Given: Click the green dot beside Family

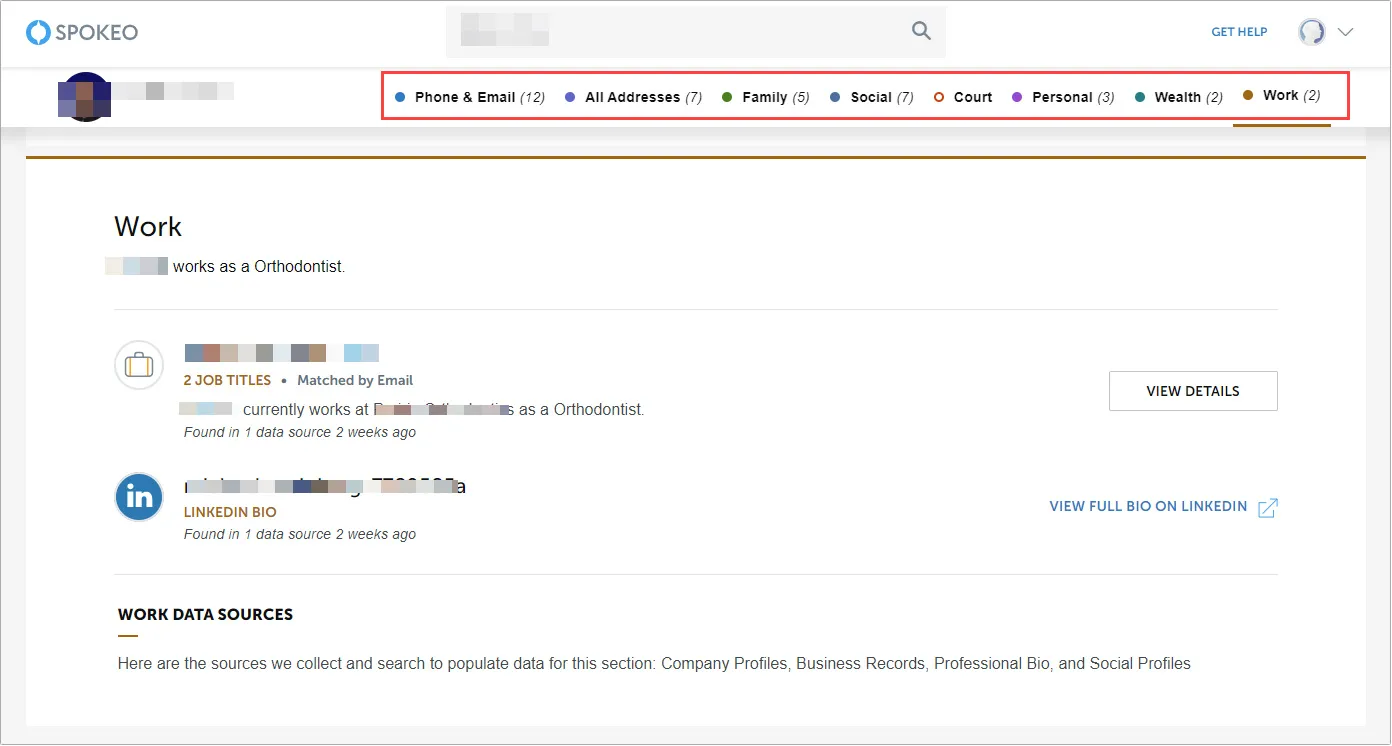Looking at the screenshot, I should coord(728,97).
